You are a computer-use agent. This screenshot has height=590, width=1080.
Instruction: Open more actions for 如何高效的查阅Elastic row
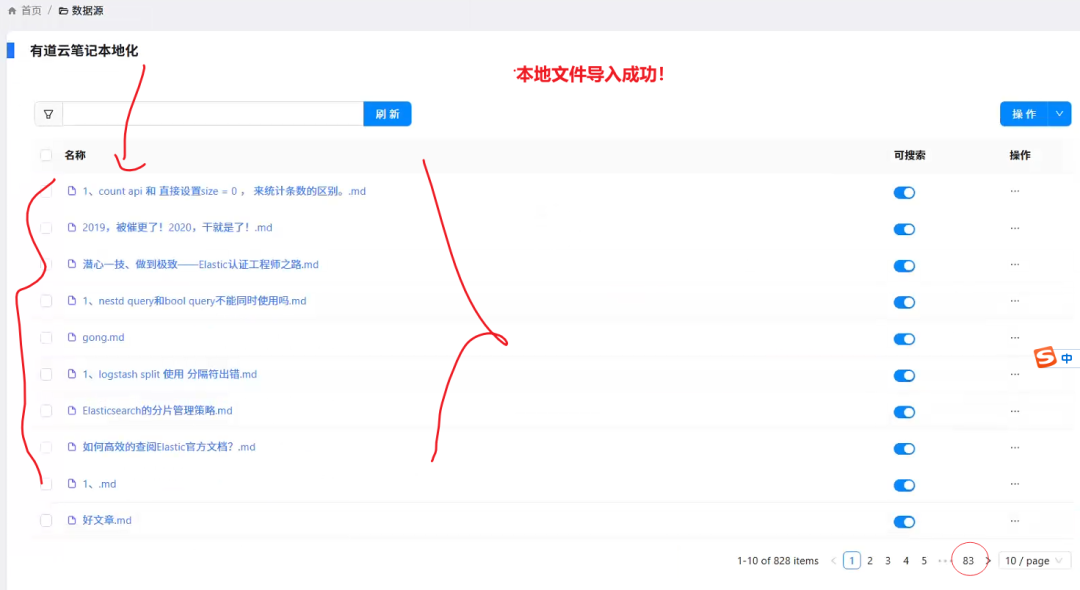point(1015,447)
